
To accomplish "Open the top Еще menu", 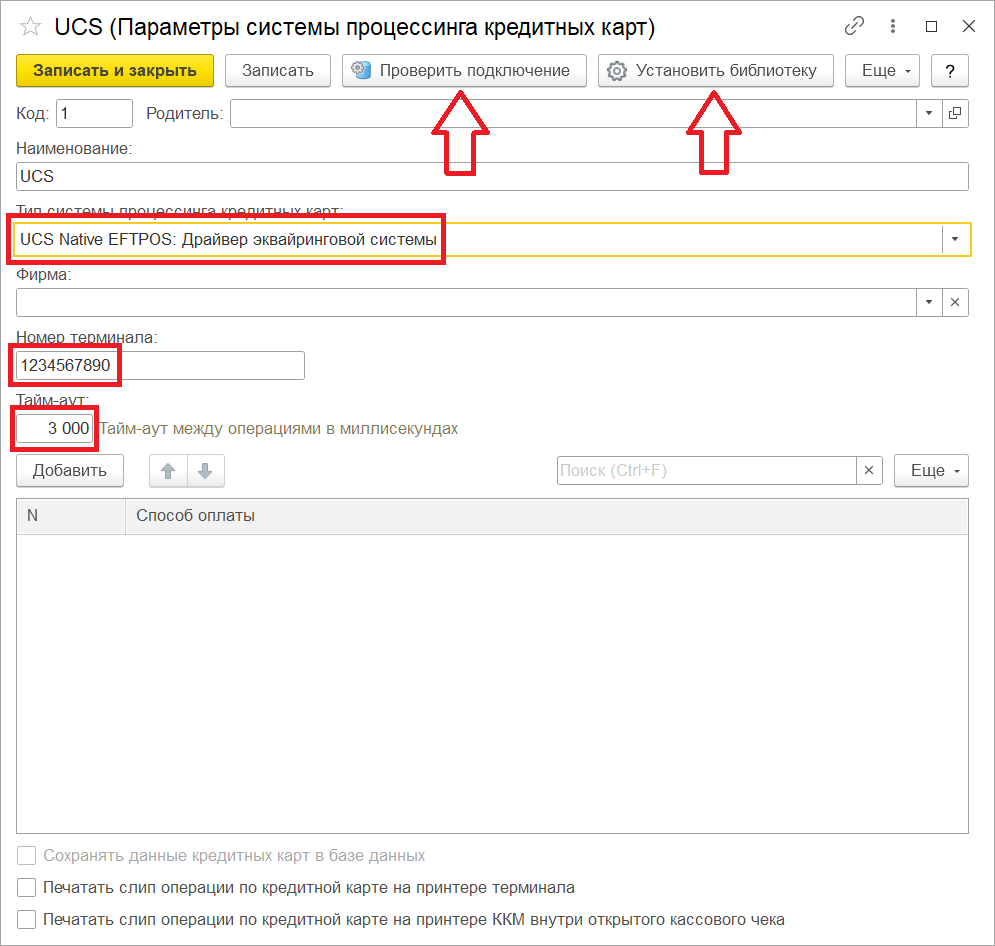I will pyautogui.click(x=883, y=70).
